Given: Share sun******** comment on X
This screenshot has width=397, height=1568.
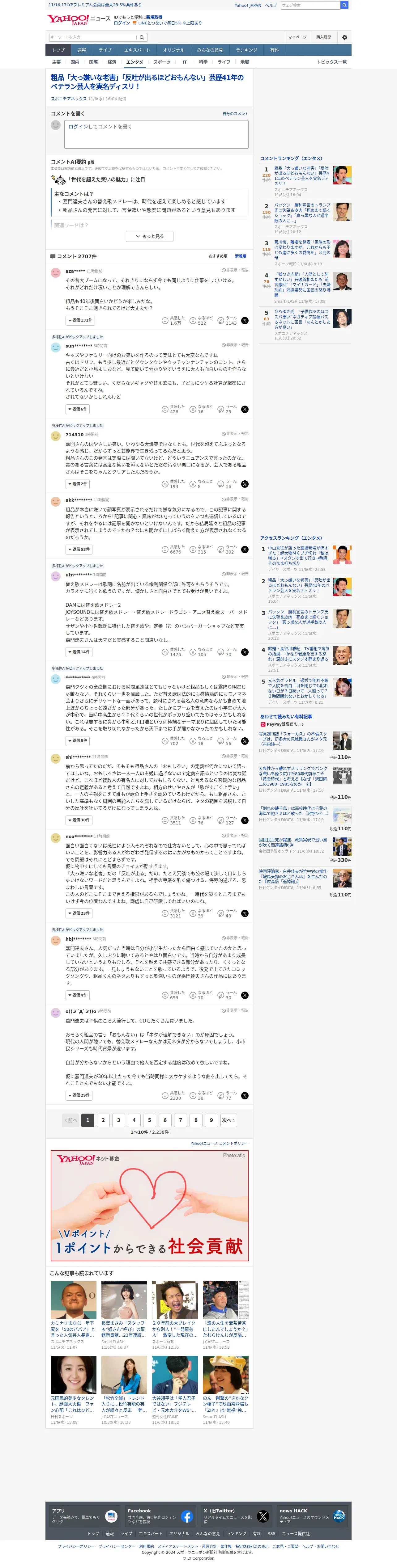Looking at the screenshot, I should point(245,409).
